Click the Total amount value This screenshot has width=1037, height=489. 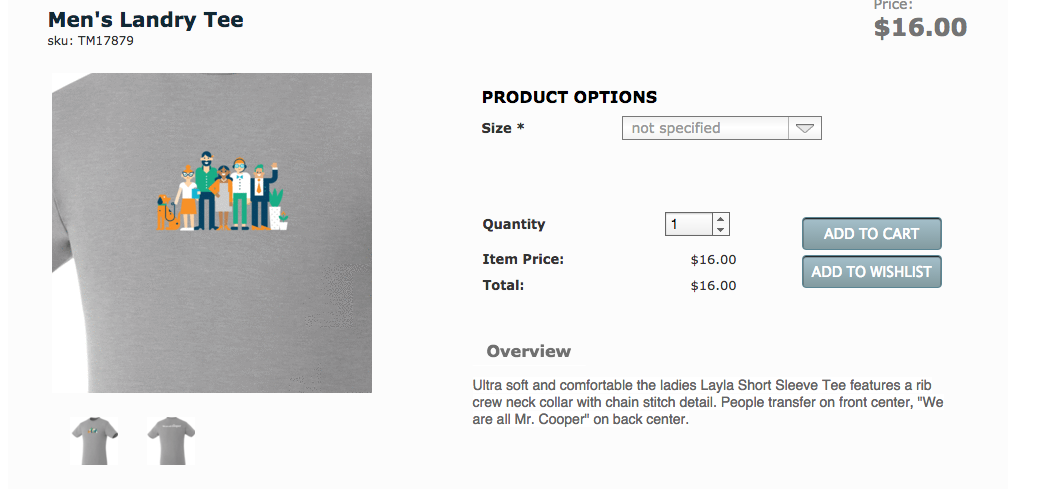(x=713, y=286)
